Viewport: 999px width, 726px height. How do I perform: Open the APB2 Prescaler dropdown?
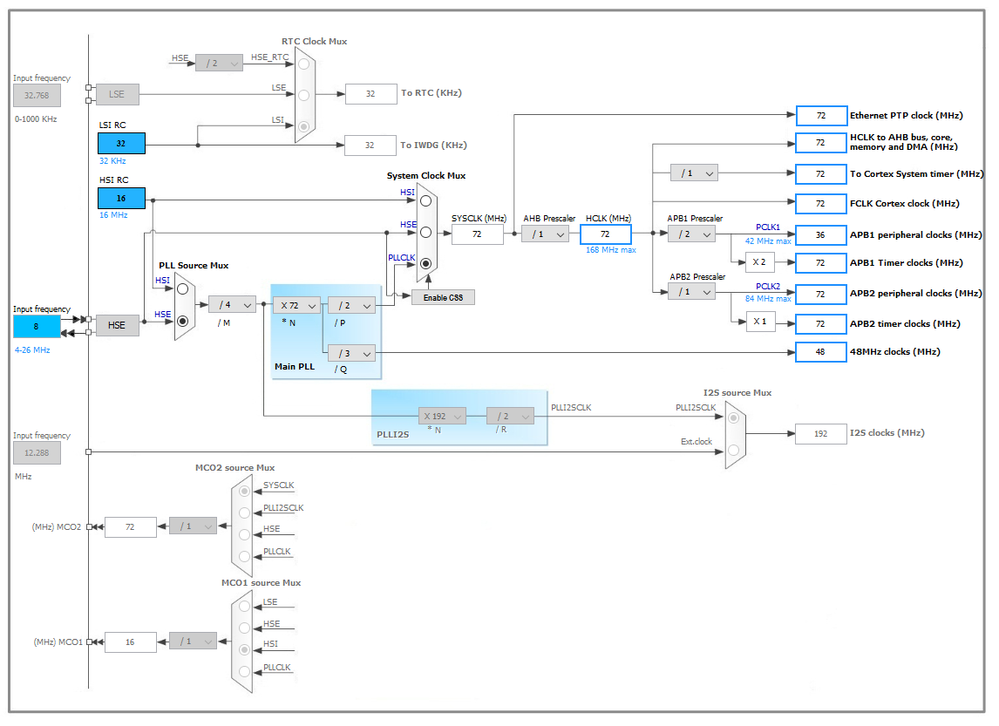(692, 292)
